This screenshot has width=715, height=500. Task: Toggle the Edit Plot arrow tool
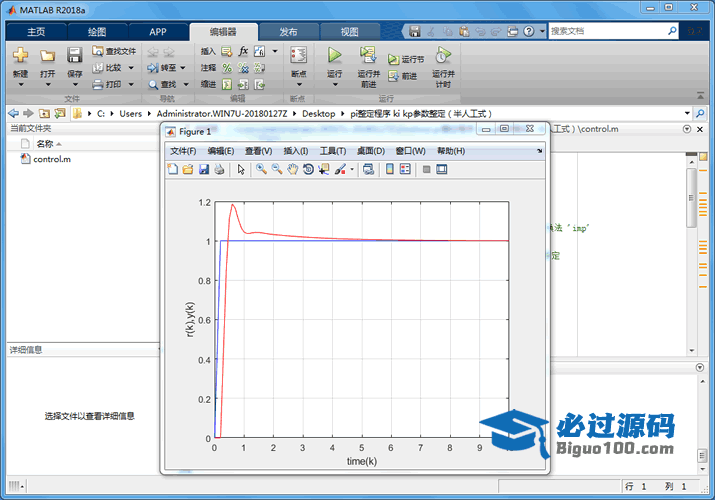(x=241, y=170)
